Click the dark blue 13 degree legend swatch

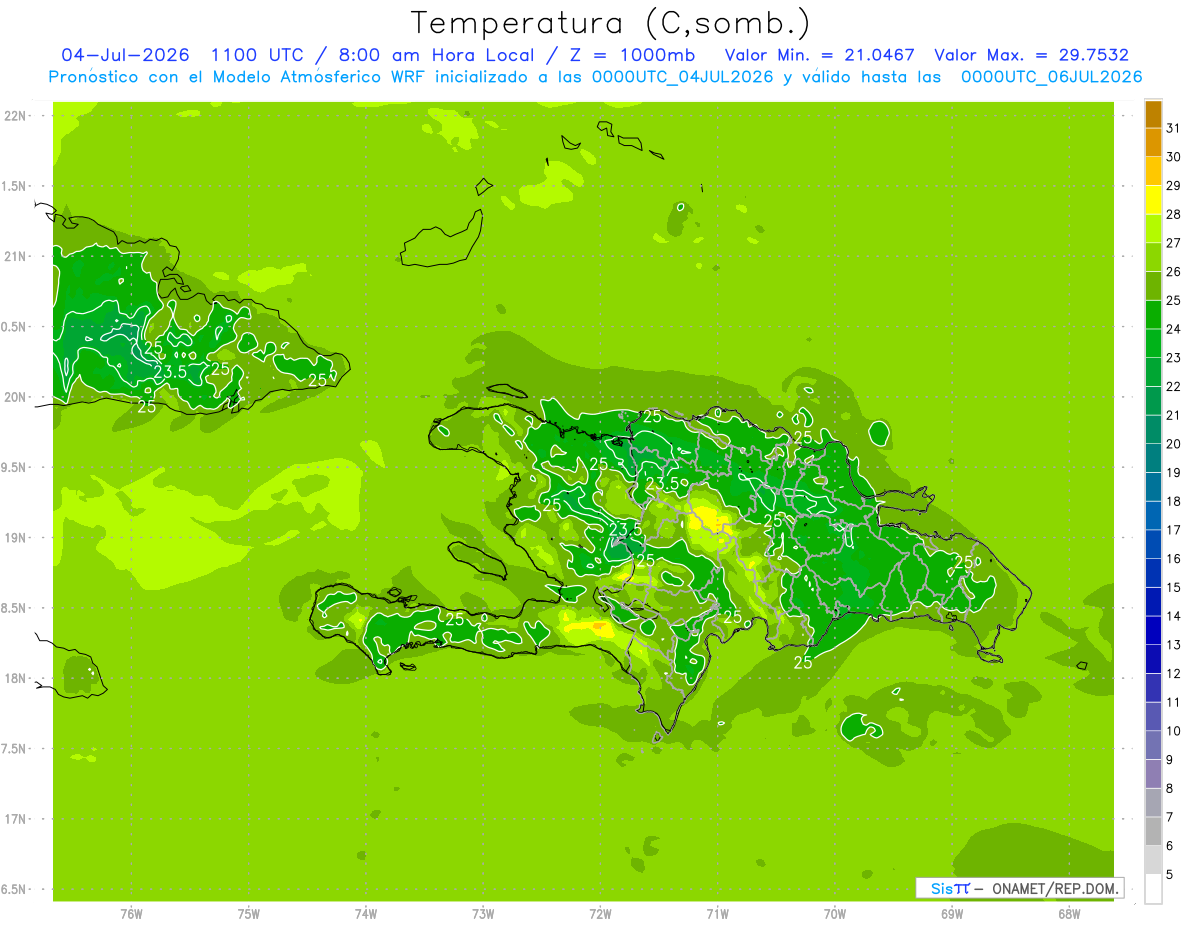(x=1153, y=630)
